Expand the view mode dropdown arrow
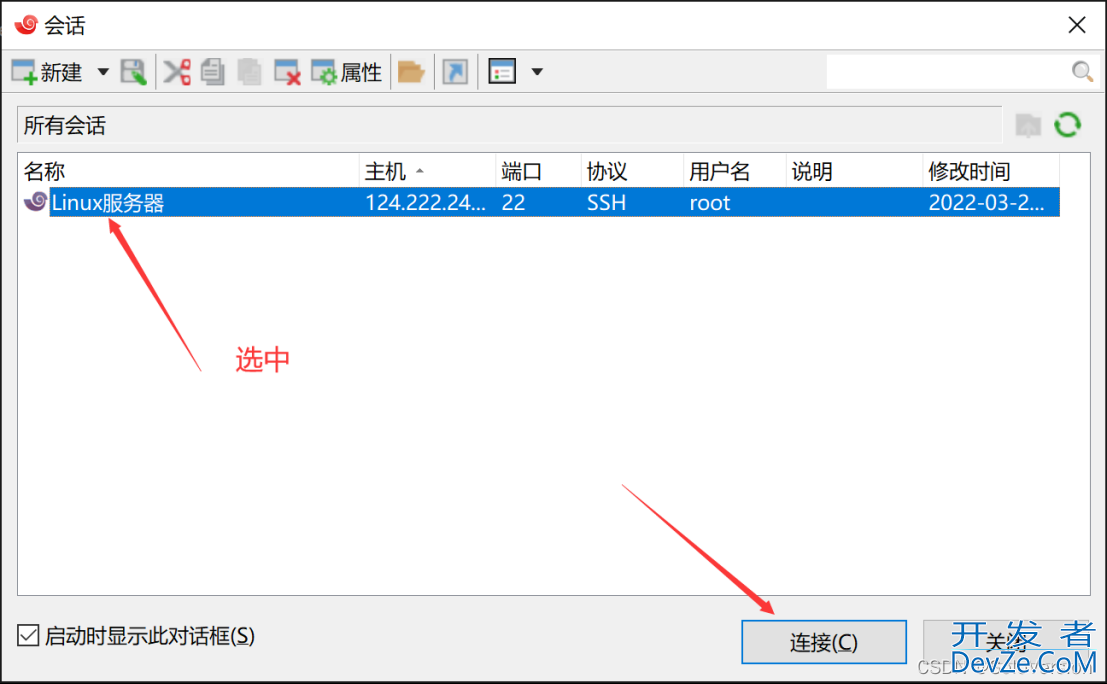 point(537,72)
